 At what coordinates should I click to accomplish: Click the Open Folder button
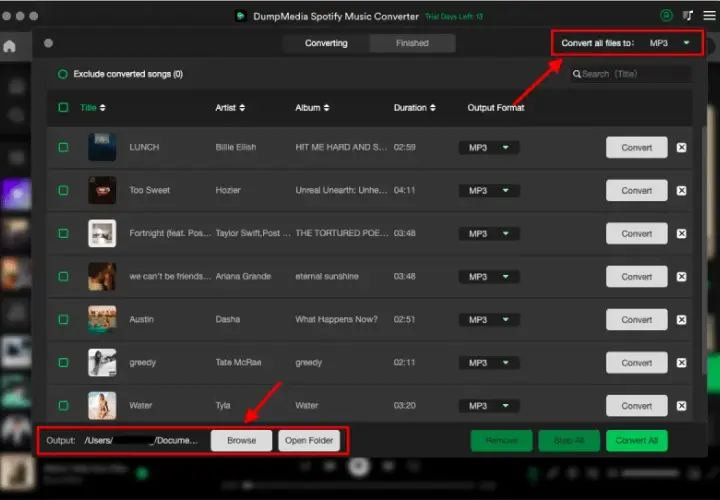(309, 440)
